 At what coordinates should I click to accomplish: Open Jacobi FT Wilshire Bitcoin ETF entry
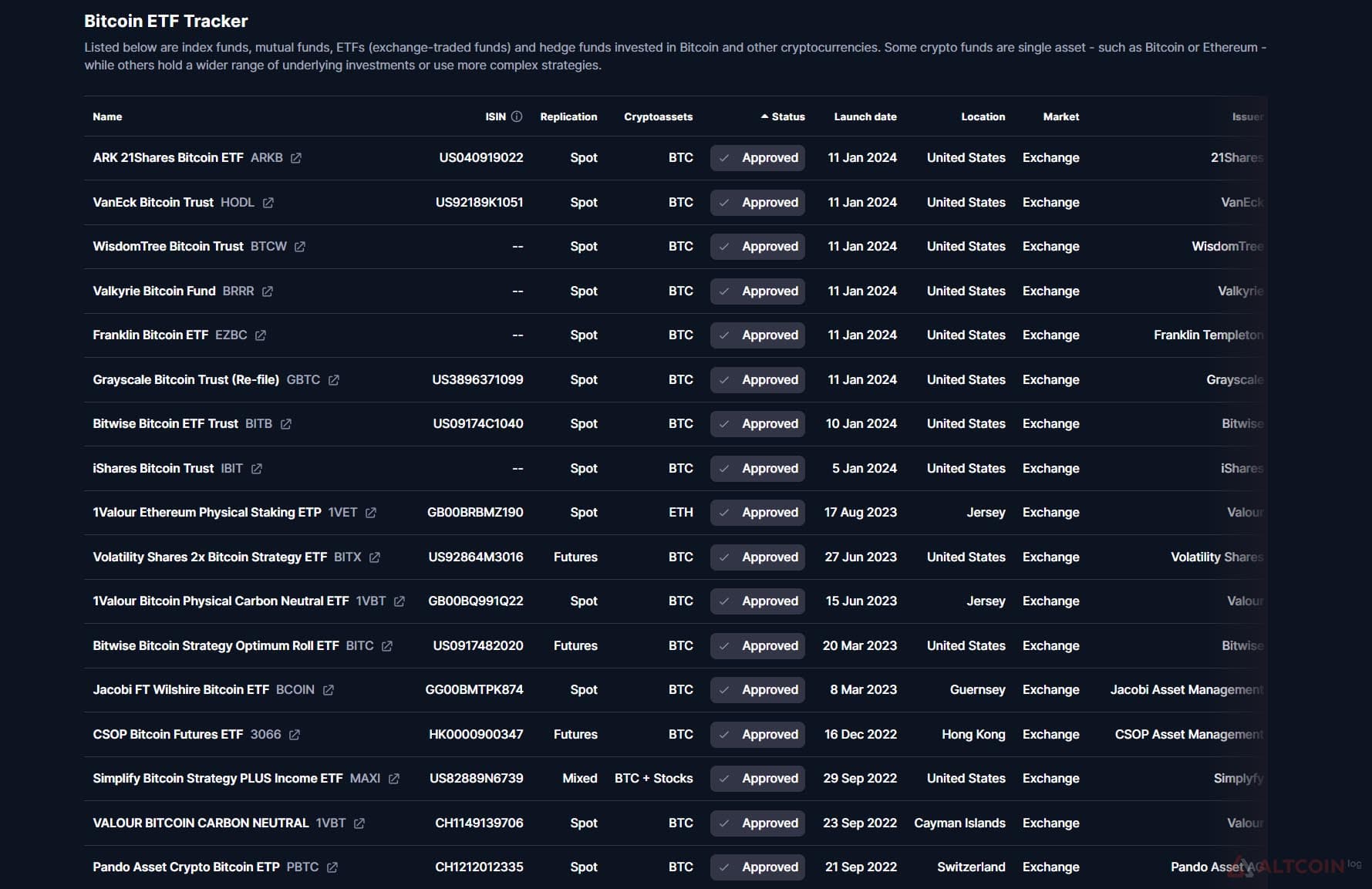180,689
